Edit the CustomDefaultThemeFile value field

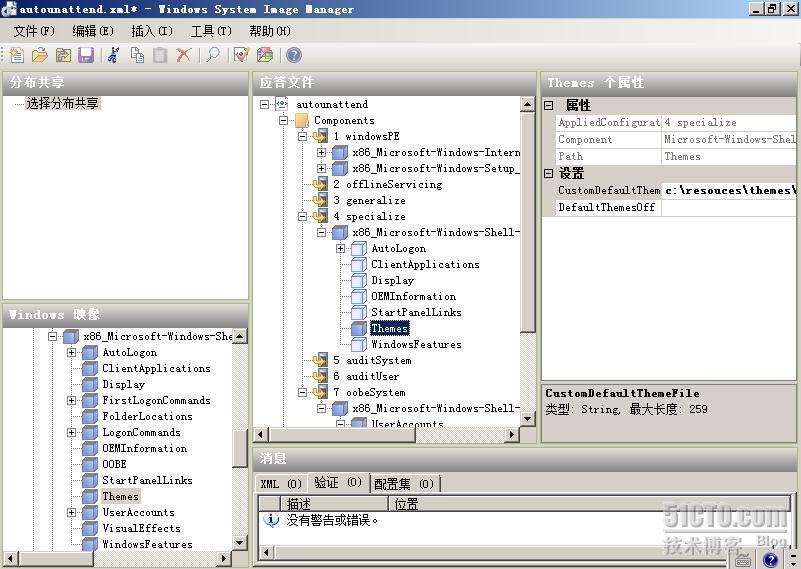tap(729, 191)
